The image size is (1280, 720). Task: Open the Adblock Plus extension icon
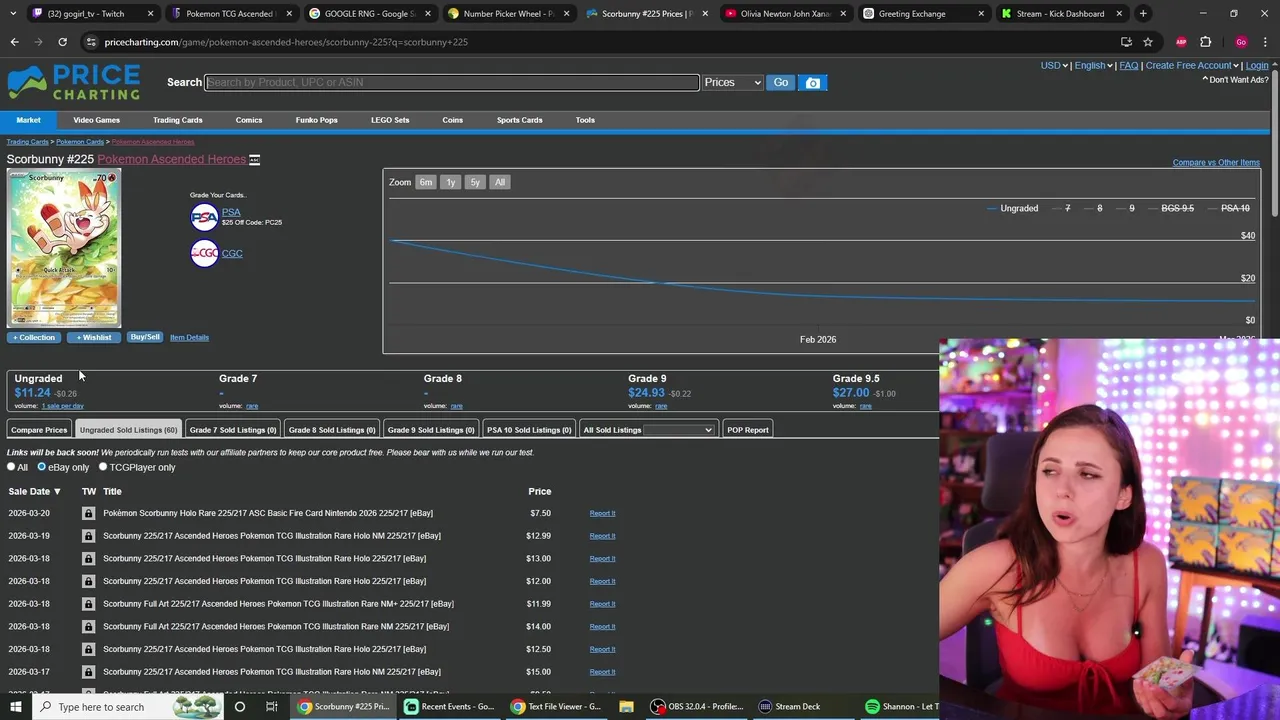1181,42
